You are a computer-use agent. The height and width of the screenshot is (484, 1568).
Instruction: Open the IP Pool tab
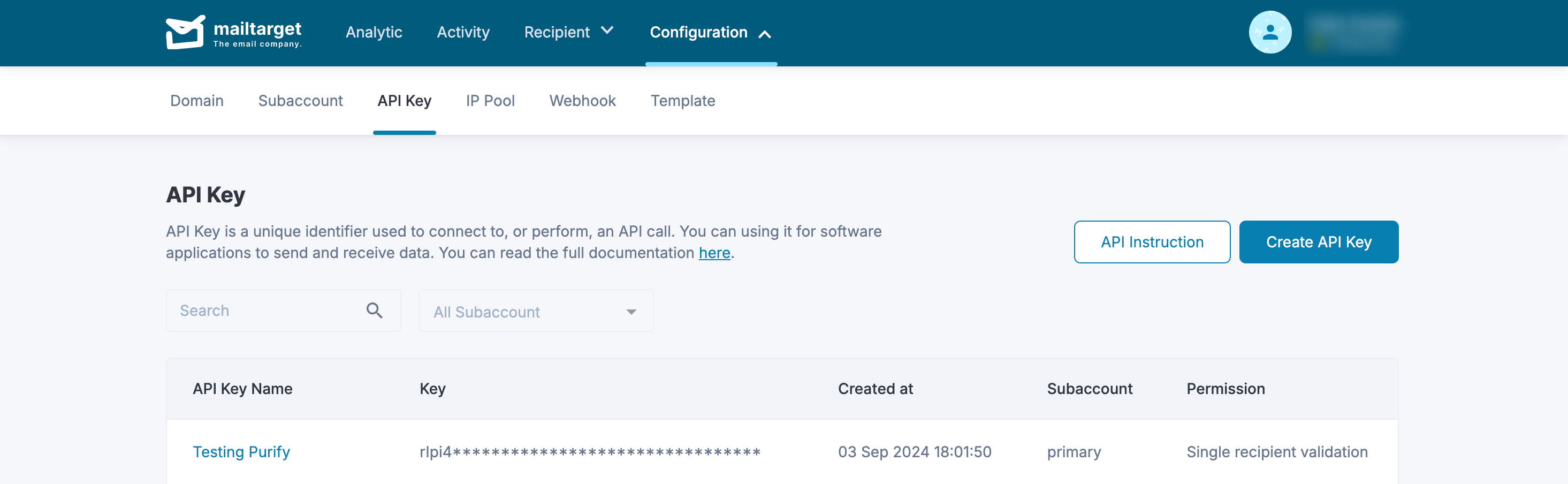[x=490, y=101]
